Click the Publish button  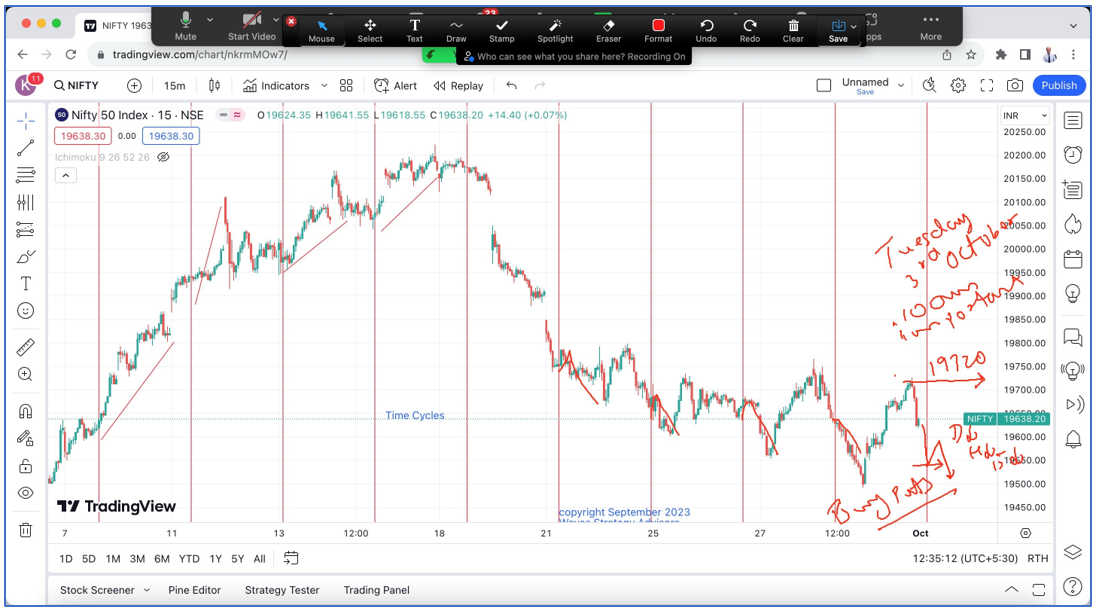[x=1059, y=86]
